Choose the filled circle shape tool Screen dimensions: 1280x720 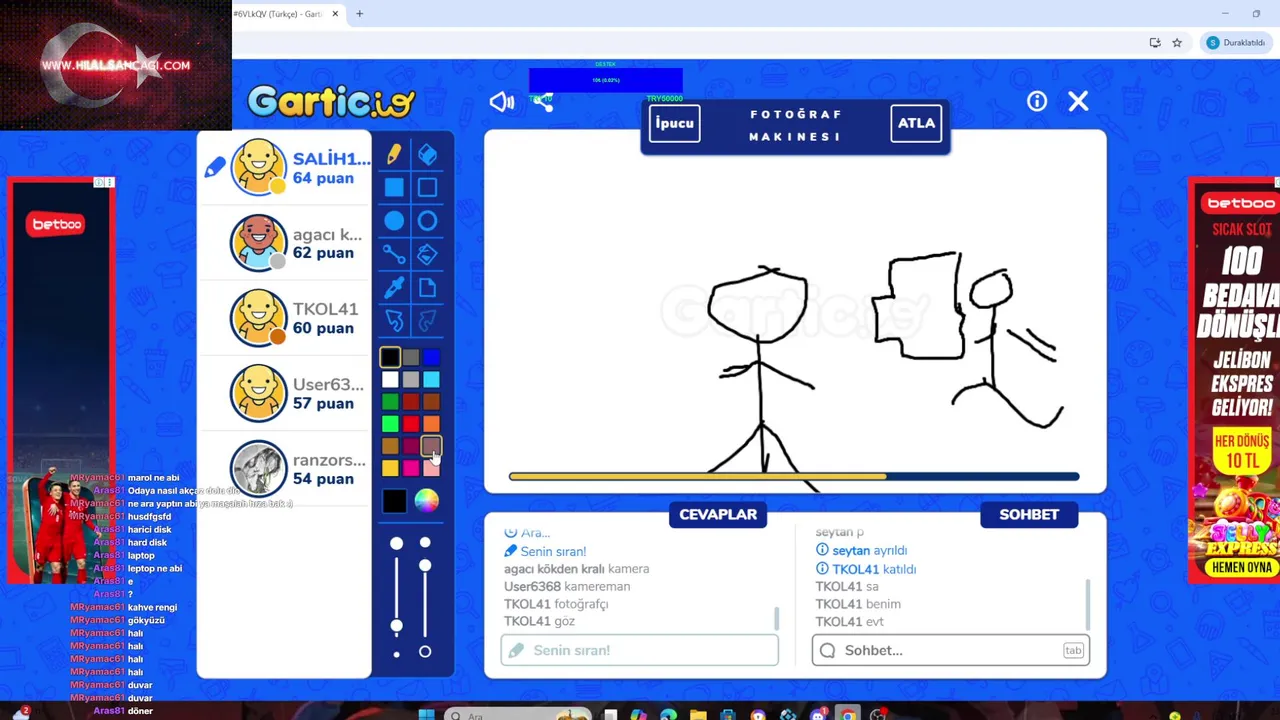tap(394, 221)
